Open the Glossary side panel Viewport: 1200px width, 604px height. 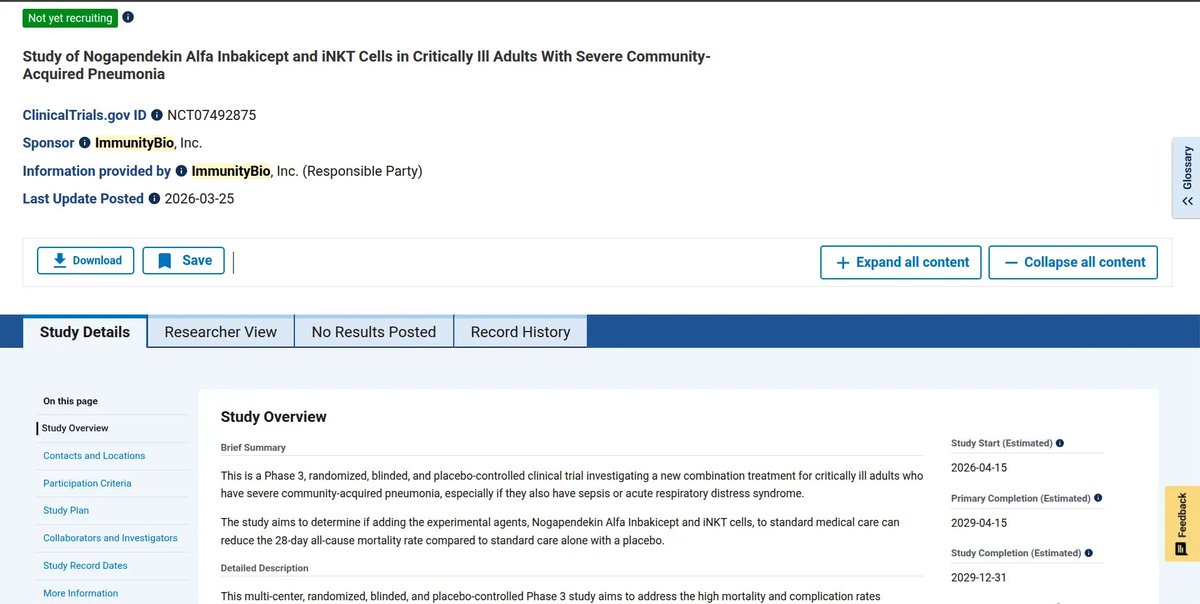point(1186,177)
